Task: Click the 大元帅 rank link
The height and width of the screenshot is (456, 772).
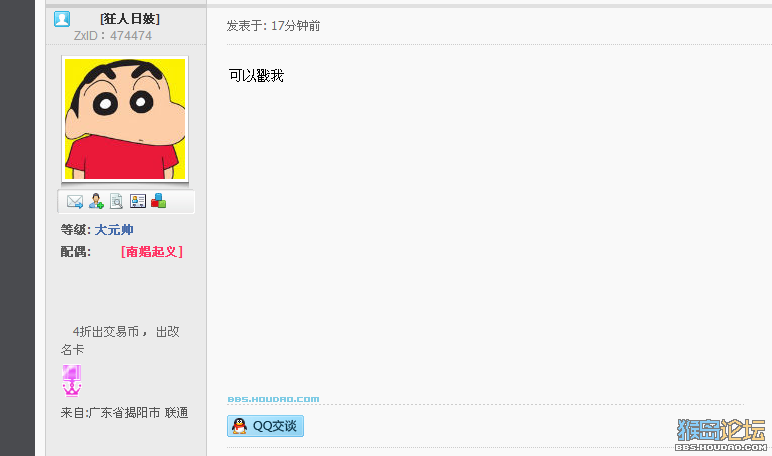Action: click(x=114, y=230)
